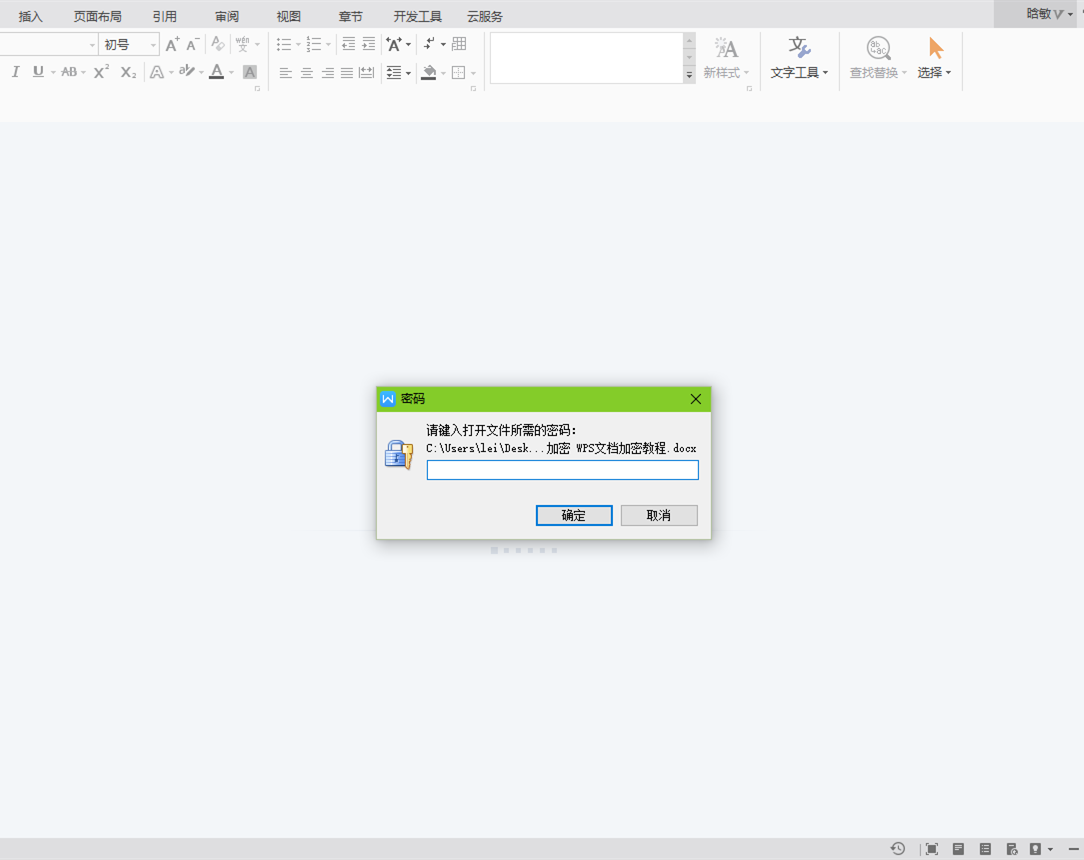Apply font color A icon
The width and height of the screenshot is (1084, 860).
coord(216,71)
